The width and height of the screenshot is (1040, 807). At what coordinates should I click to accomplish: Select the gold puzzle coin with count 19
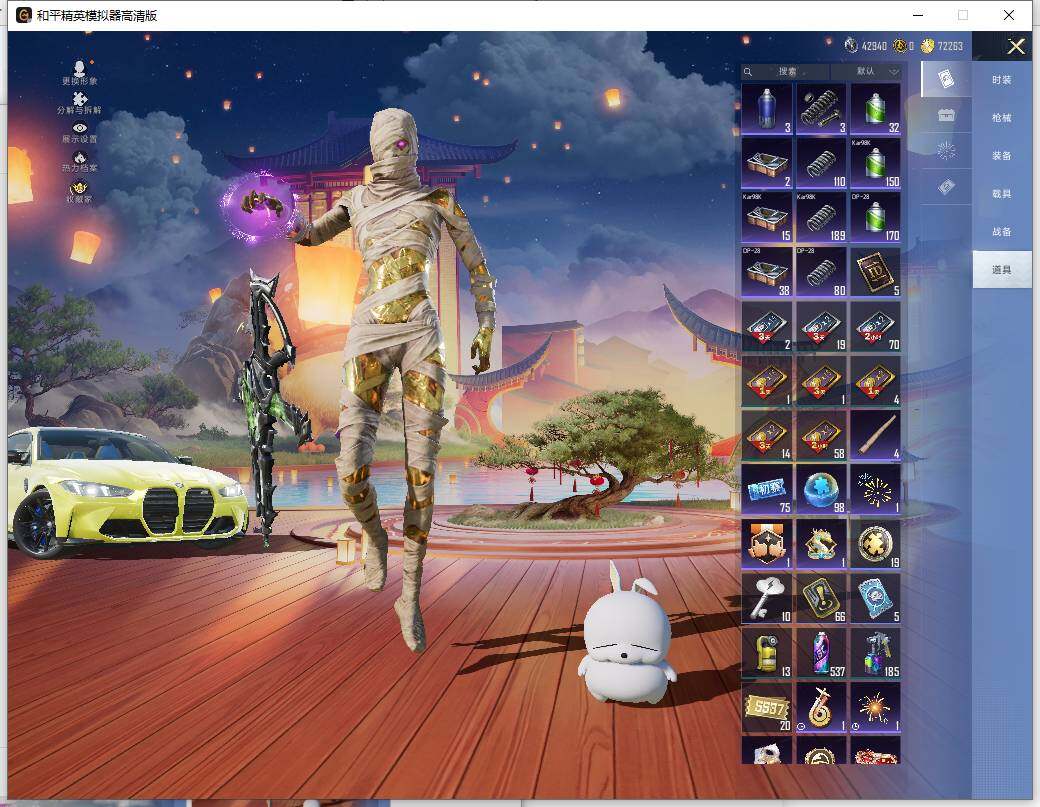(876, 544)
